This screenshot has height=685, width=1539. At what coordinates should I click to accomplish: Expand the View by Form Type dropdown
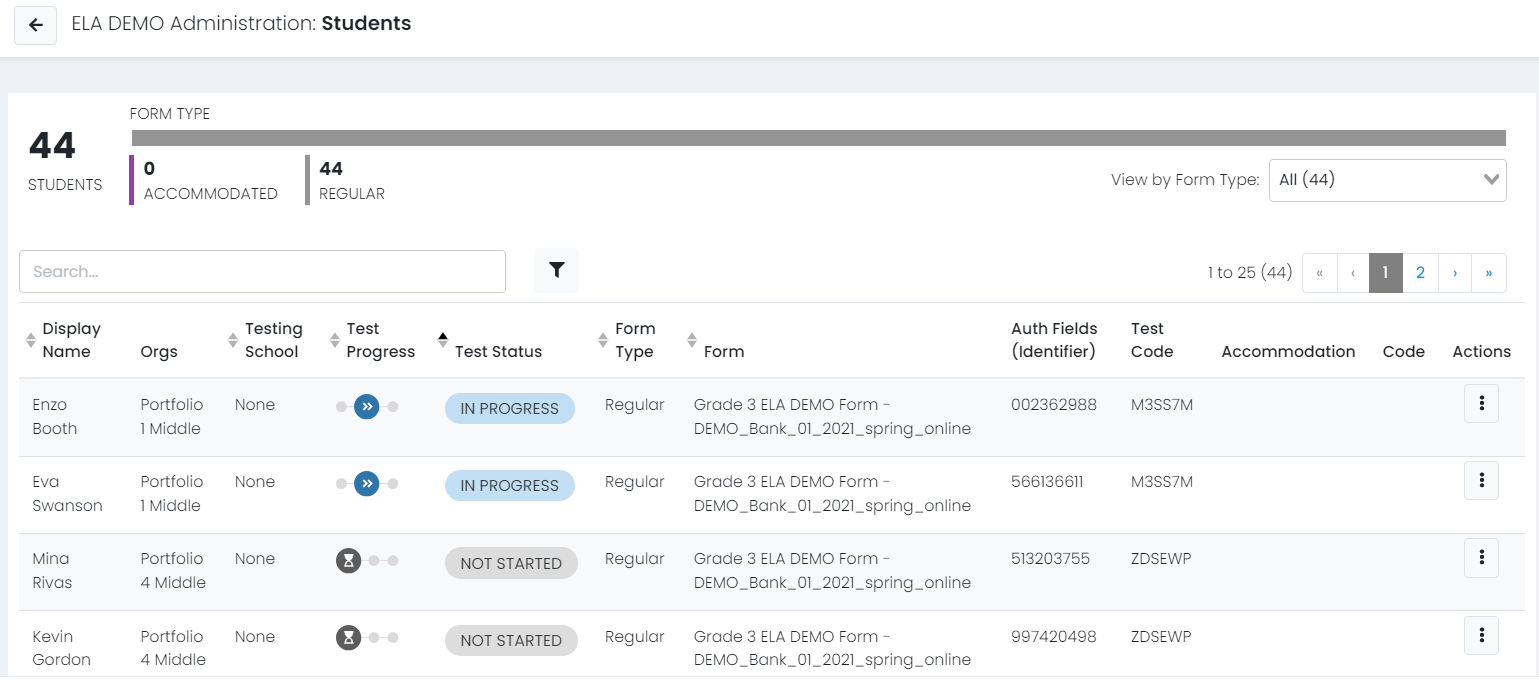tap(1387, 180)
